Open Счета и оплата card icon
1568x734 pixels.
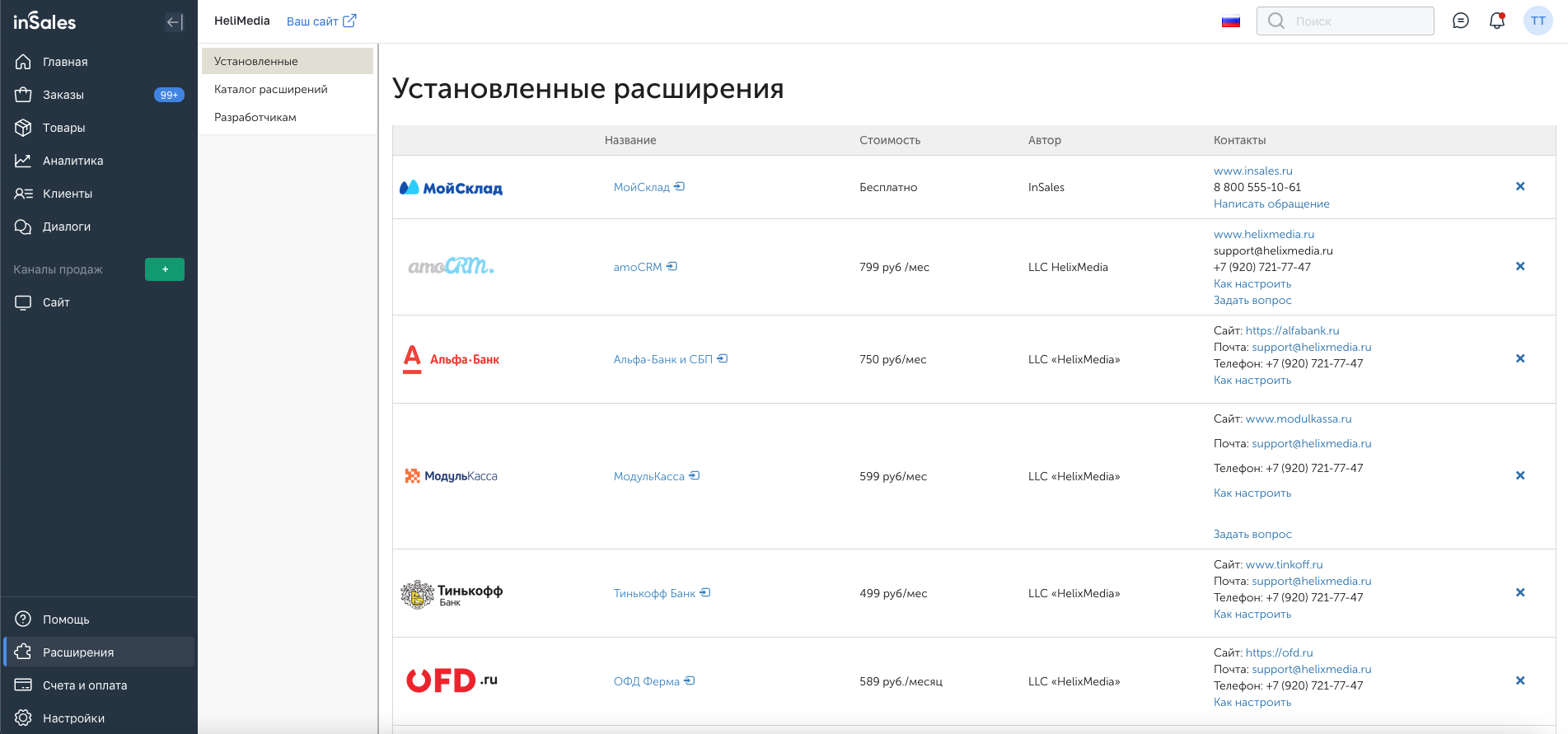point(23,685)
